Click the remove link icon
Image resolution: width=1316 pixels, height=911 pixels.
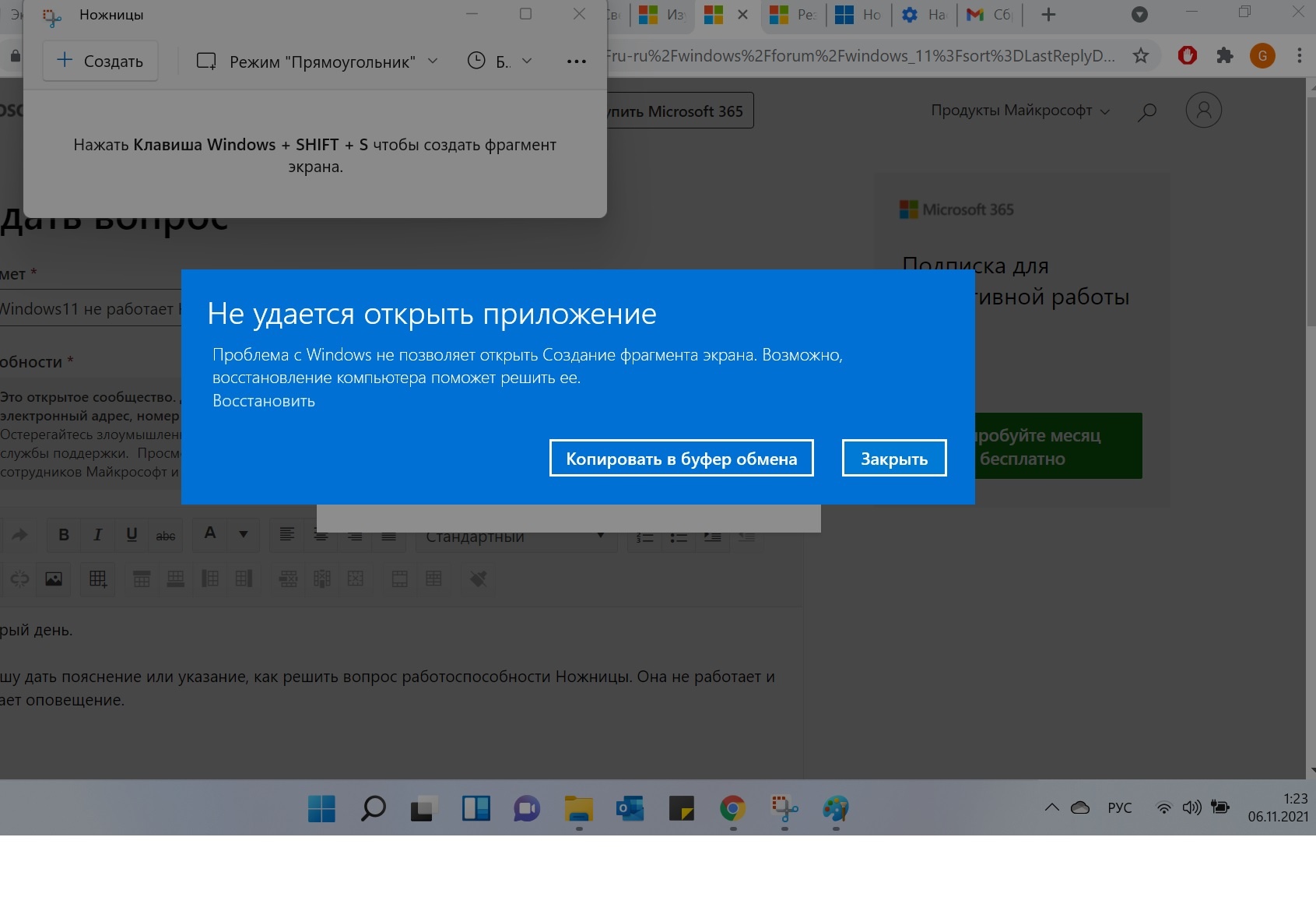[19, 579]
